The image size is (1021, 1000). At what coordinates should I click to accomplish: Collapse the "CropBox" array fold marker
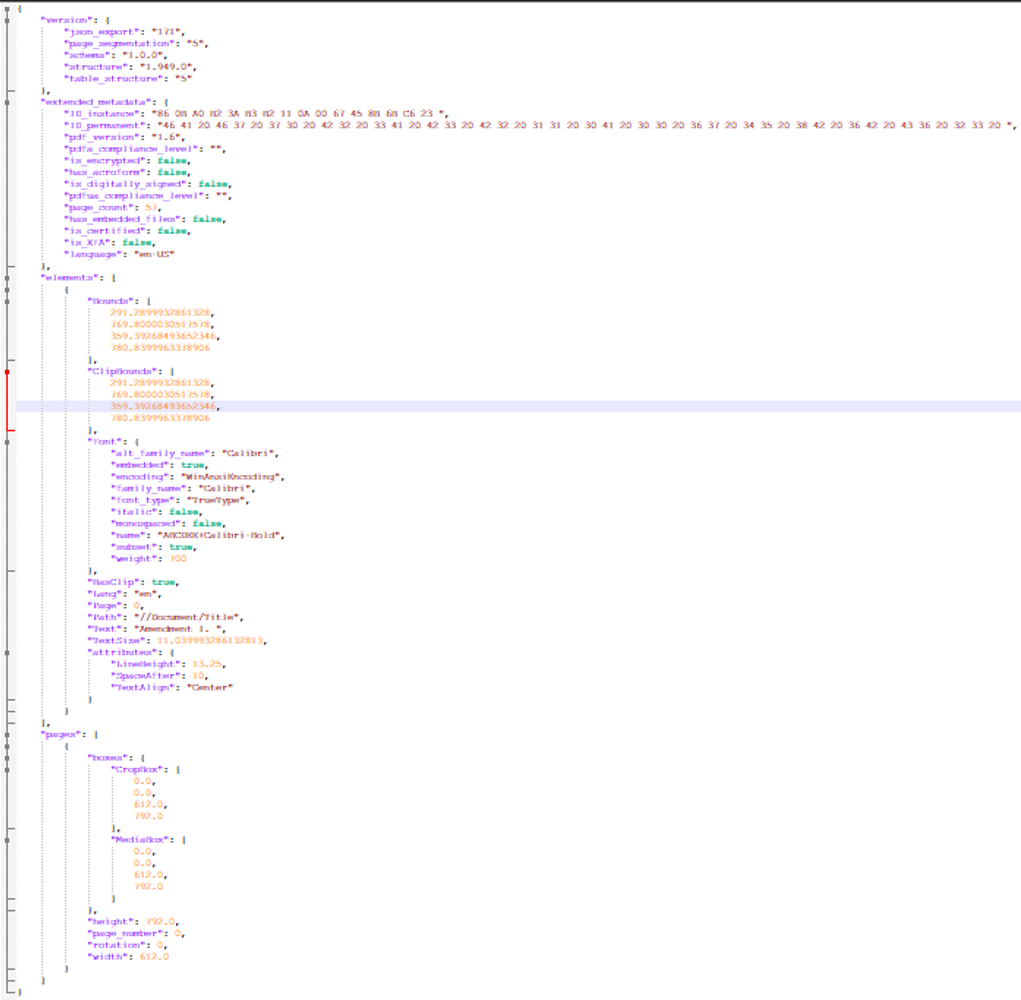(7, 770)
